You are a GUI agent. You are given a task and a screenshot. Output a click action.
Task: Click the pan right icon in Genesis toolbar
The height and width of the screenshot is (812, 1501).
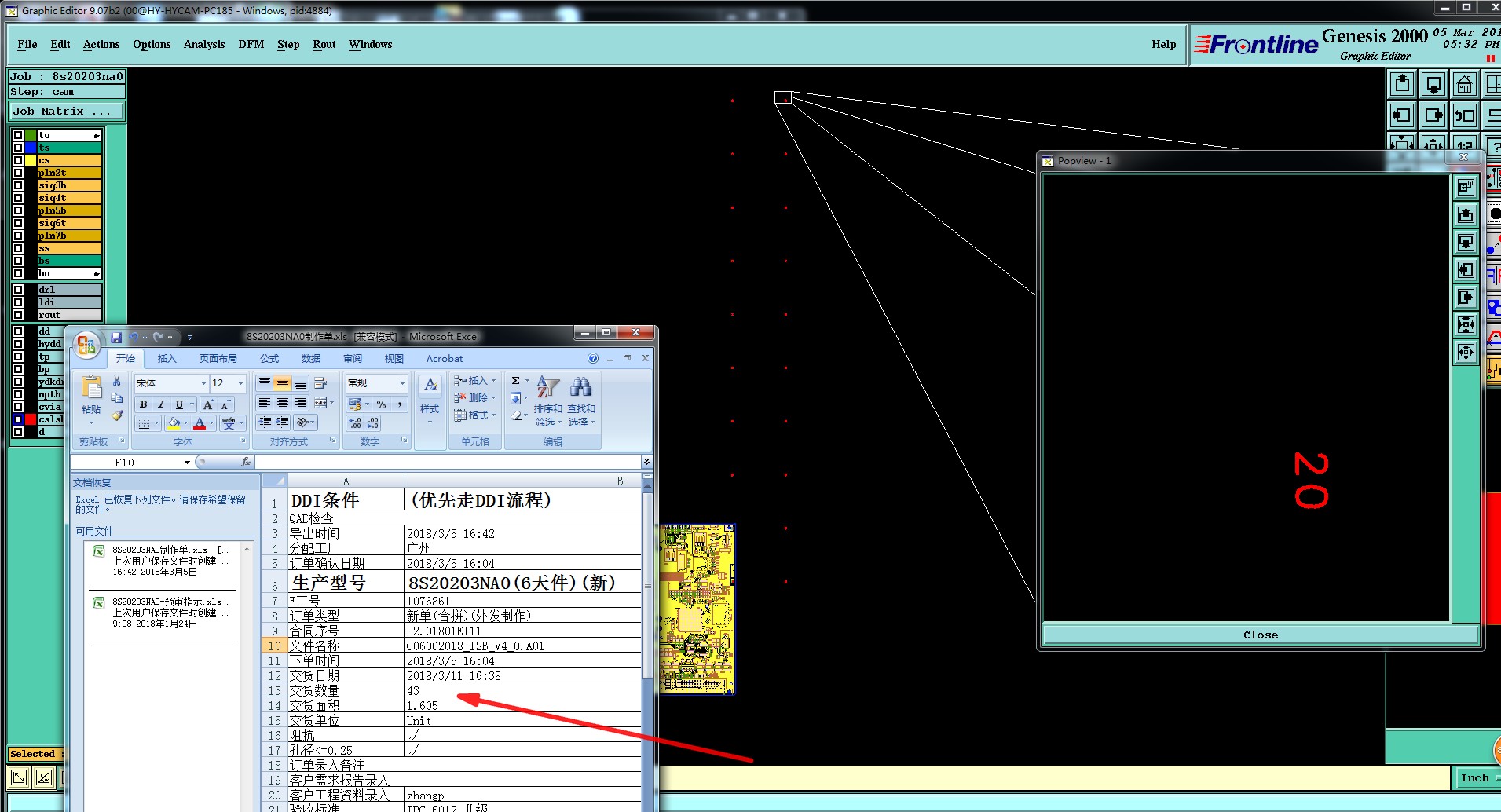point(1433,115)
